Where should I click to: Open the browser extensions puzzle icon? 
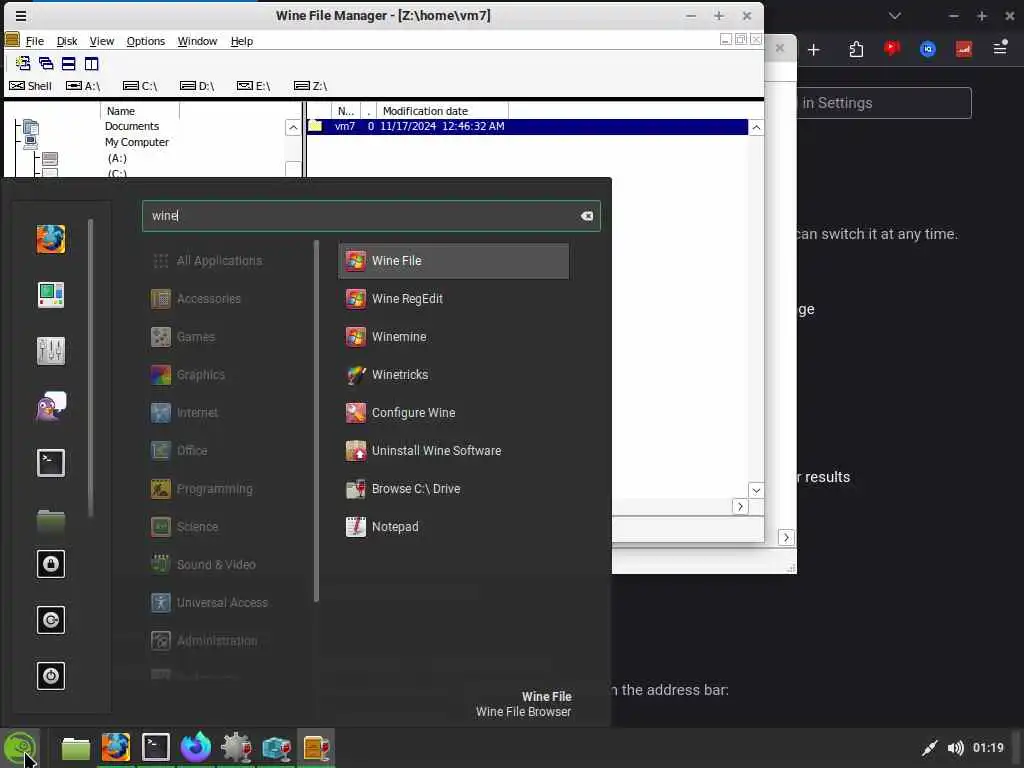tap(856, 49)
